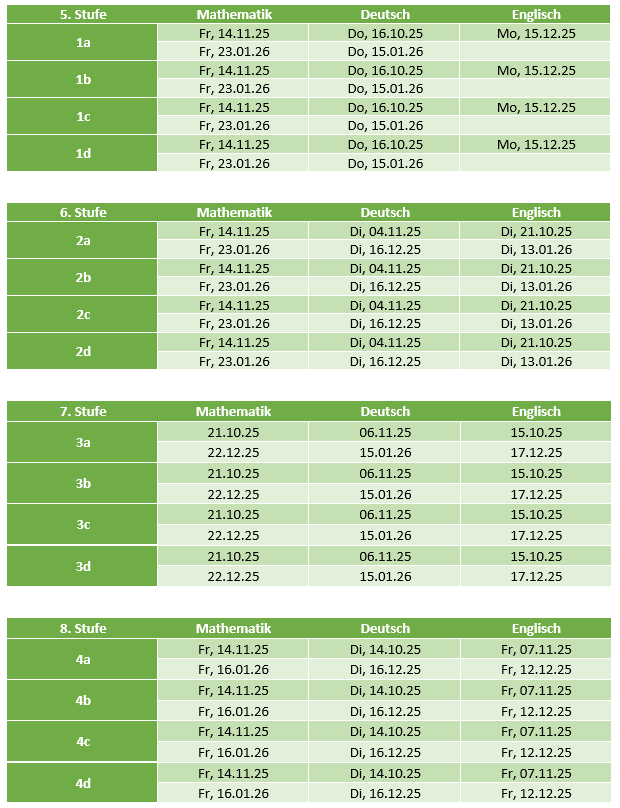Click the '7. Stufe' table header

pos(83,411)
